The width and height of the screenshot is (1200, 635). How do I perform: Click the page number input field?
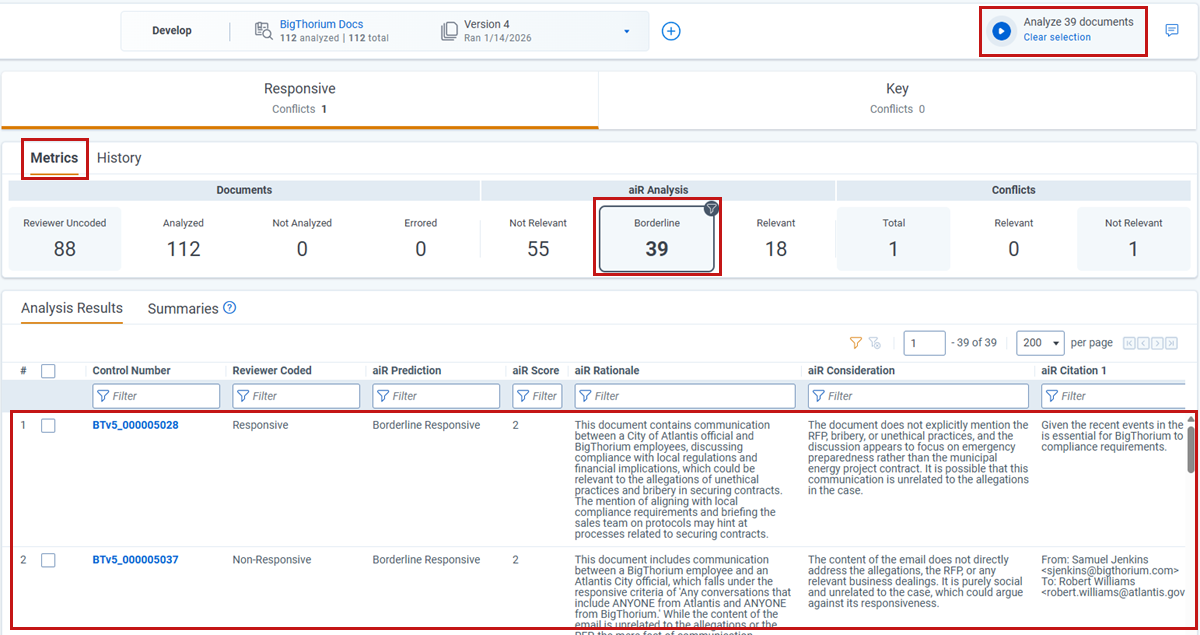924,343
